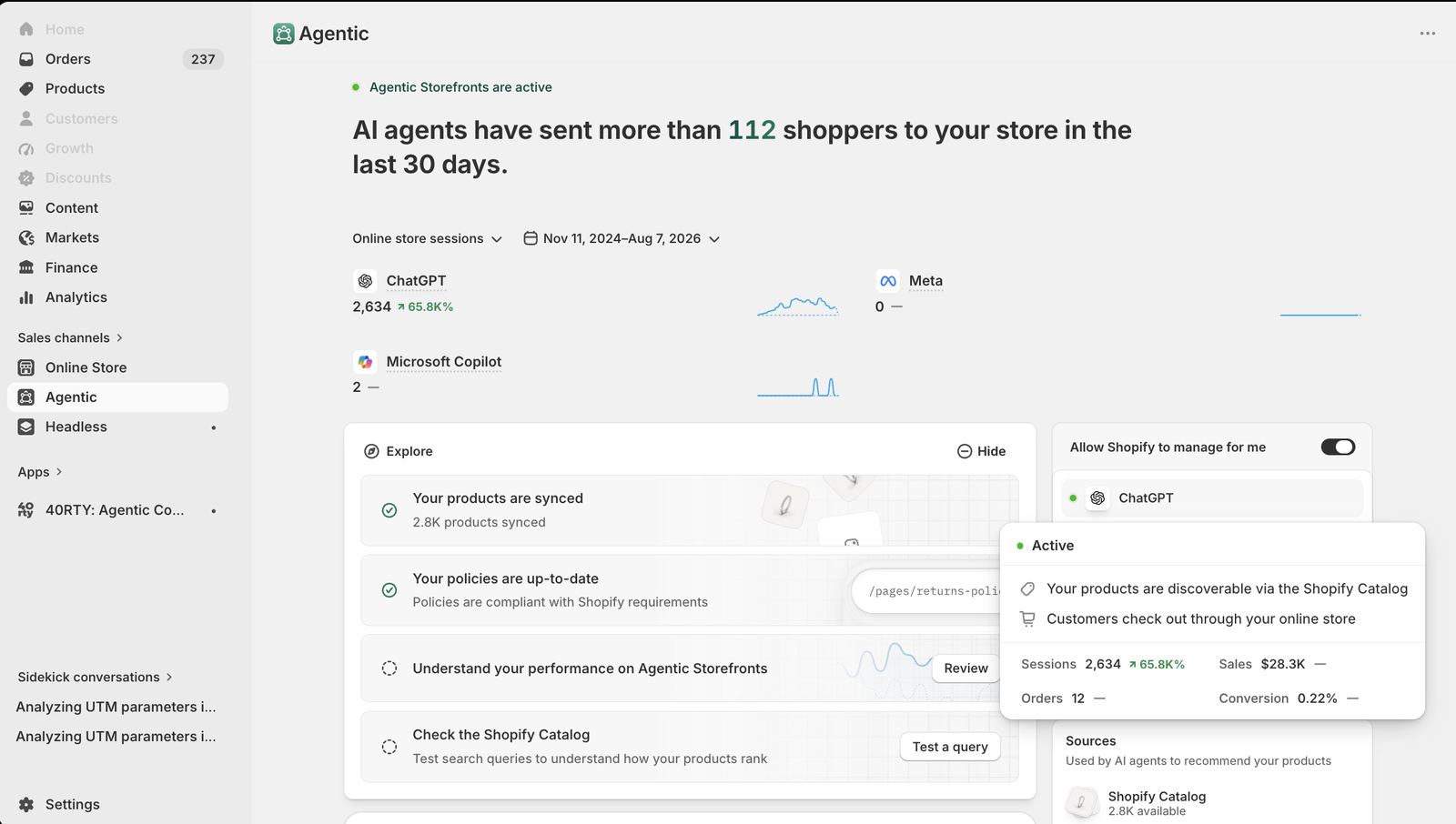Expand the Apps section
Screen dimensions: 1456x824
coord(40,472)
